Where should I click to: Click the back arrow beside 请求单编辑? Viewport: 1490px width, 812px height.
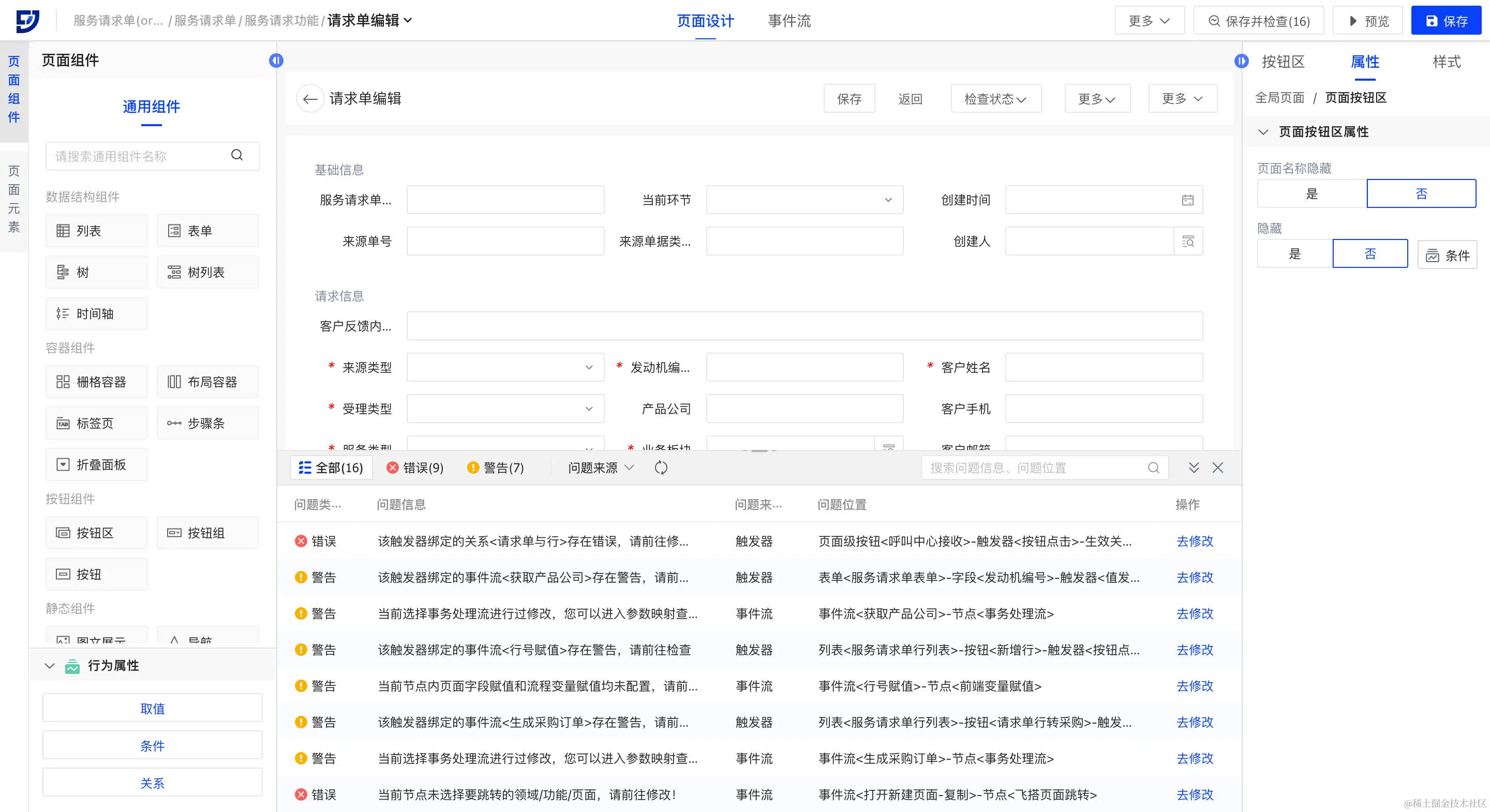point(310,99)
